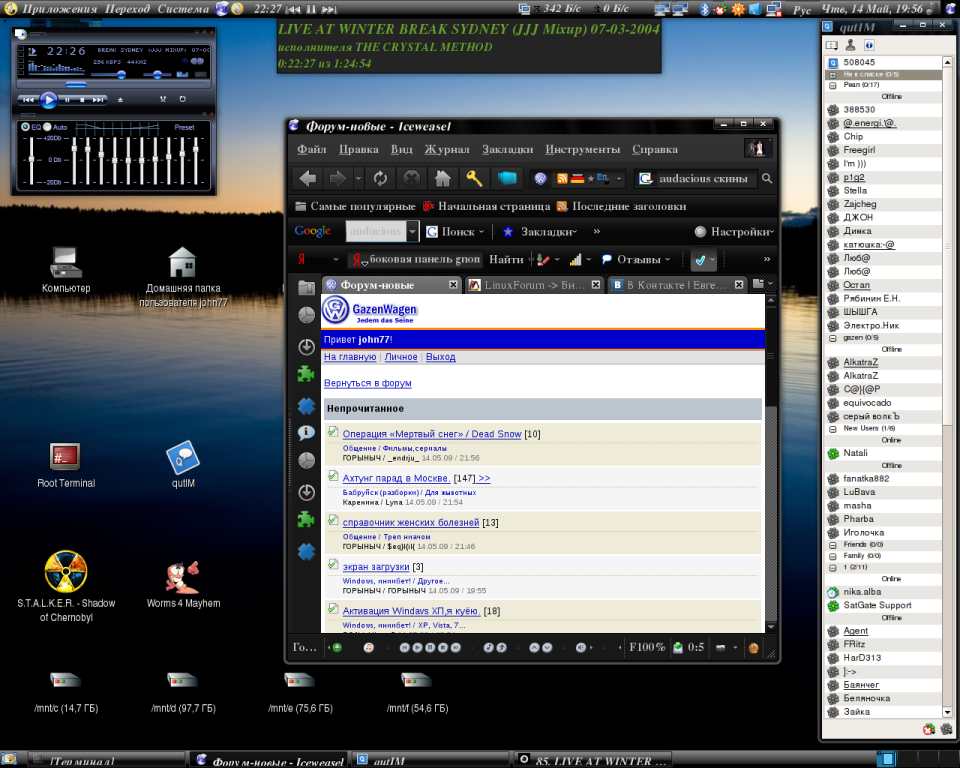
Task: Collapse New Users group in qutIM
Action: tap(833, 429)
